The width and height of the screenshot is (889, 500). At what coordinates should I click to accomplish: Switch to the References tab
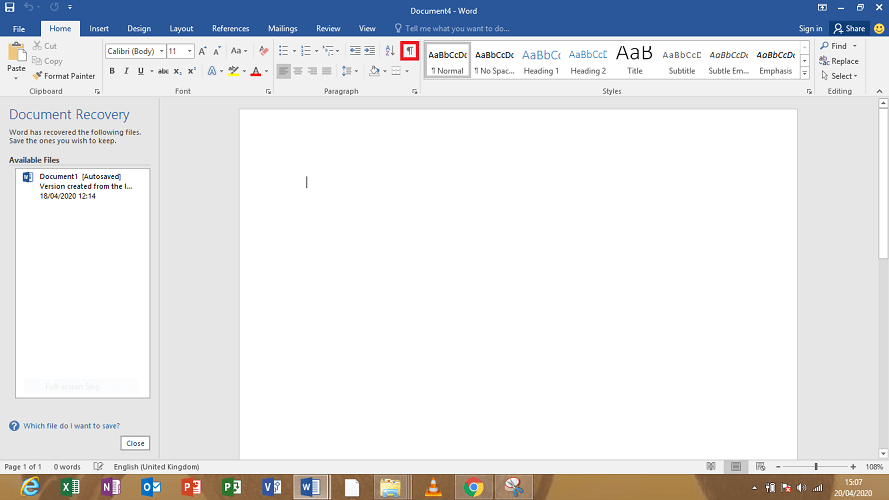tap(231, 28)
